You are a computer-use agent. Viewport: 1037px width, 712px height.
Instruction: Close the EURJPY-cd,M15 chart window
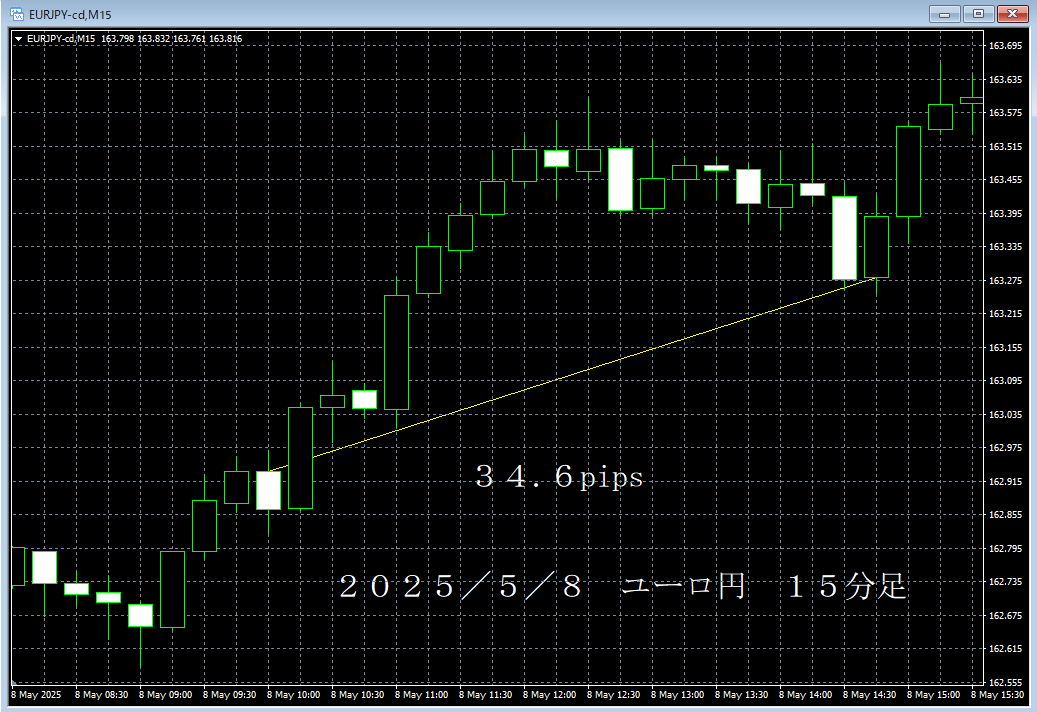(1012, 14)
